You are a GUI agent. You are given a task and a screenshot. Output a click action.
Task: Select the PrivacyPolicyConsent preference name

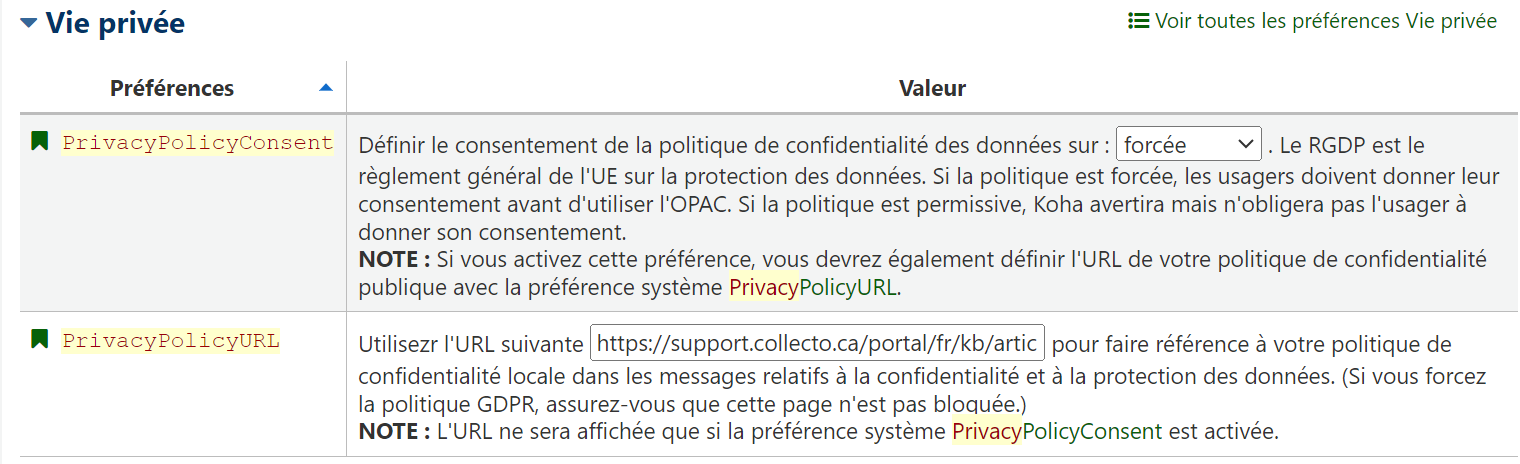pos(197,143)
